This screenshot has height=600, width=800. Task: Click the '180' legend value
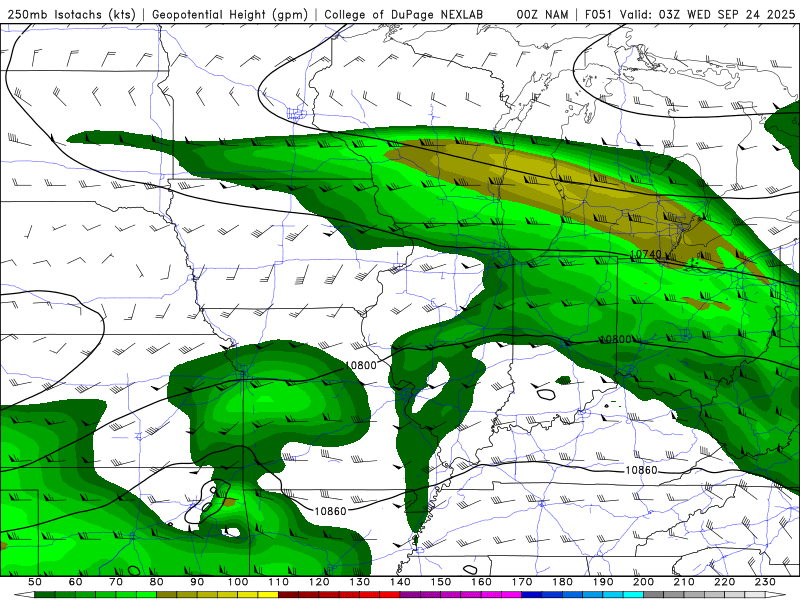[x=562, y=582]
